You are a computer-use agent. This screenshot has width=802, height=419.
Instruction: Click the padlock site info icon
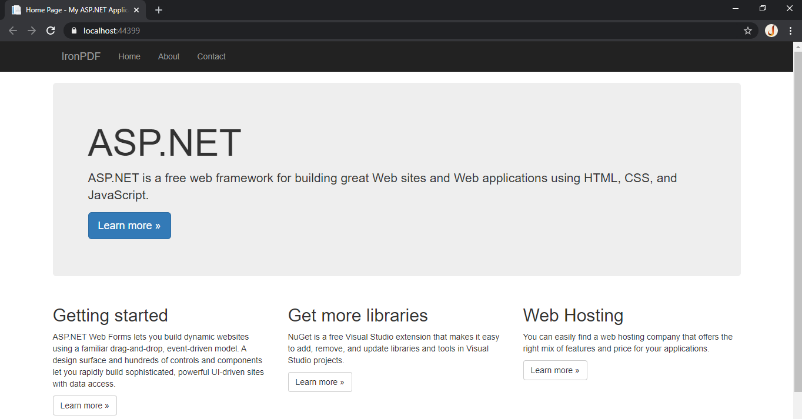point(74,31)
